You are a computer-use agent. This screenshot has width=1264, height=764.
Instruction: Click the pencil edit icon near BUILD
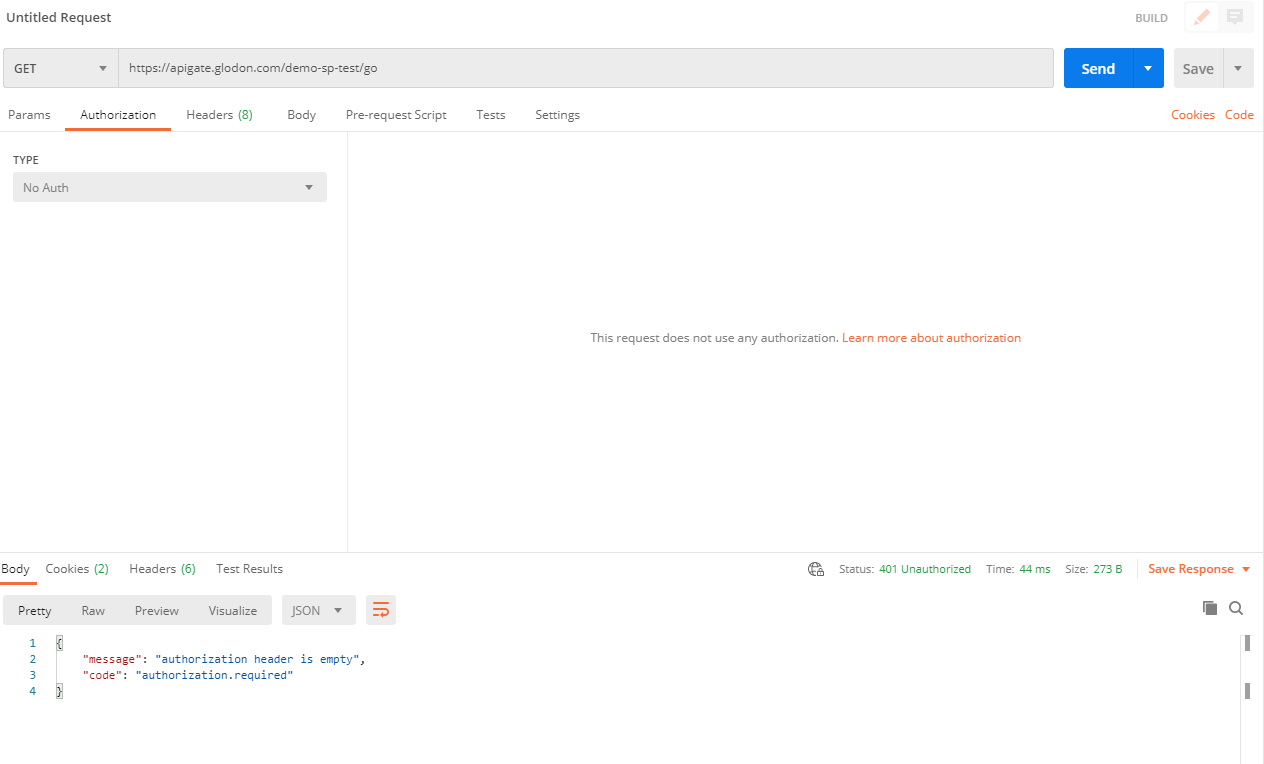point(1201,17)
